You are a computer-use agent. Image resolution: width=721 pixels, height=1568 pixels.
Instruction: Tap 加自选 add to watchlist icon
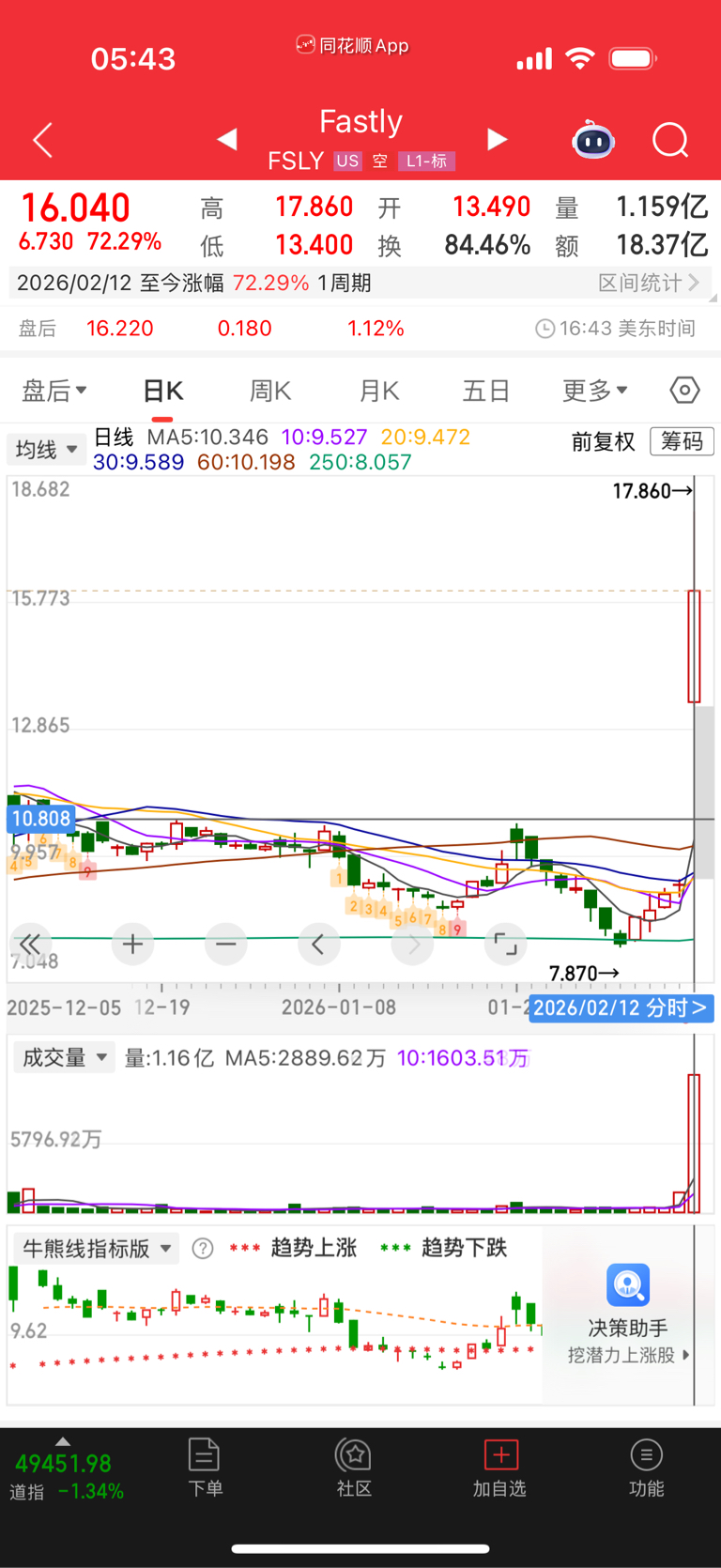point(500,1455)
